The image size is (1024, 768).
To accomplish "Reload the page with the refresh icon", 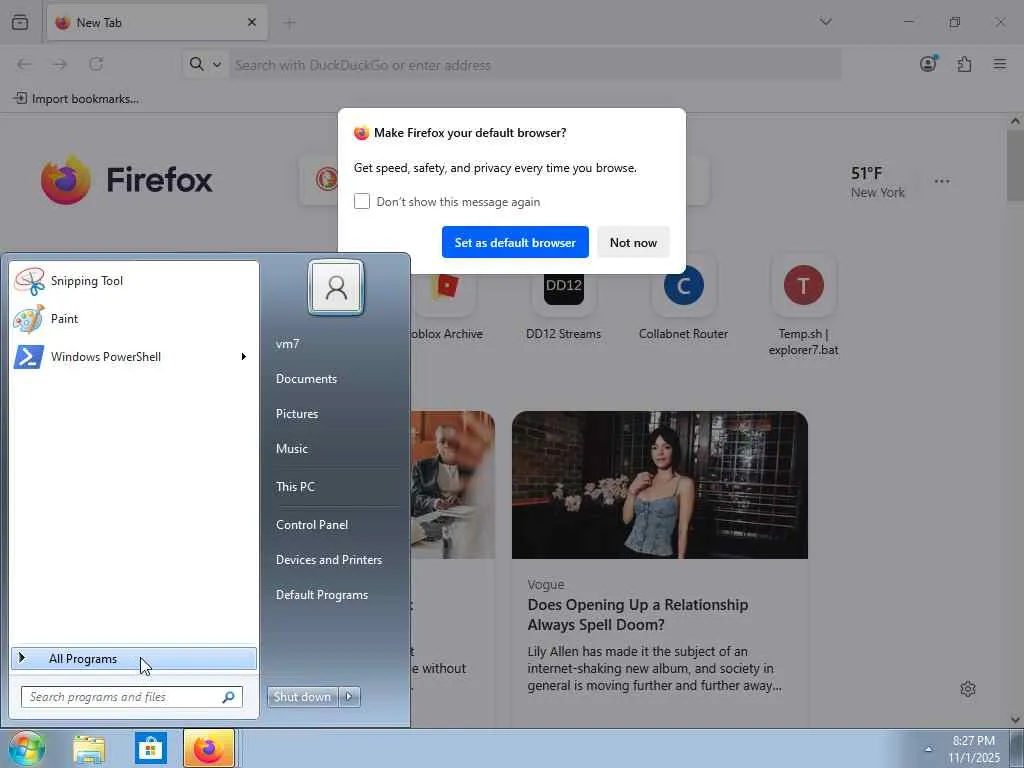I will [96, 64].
